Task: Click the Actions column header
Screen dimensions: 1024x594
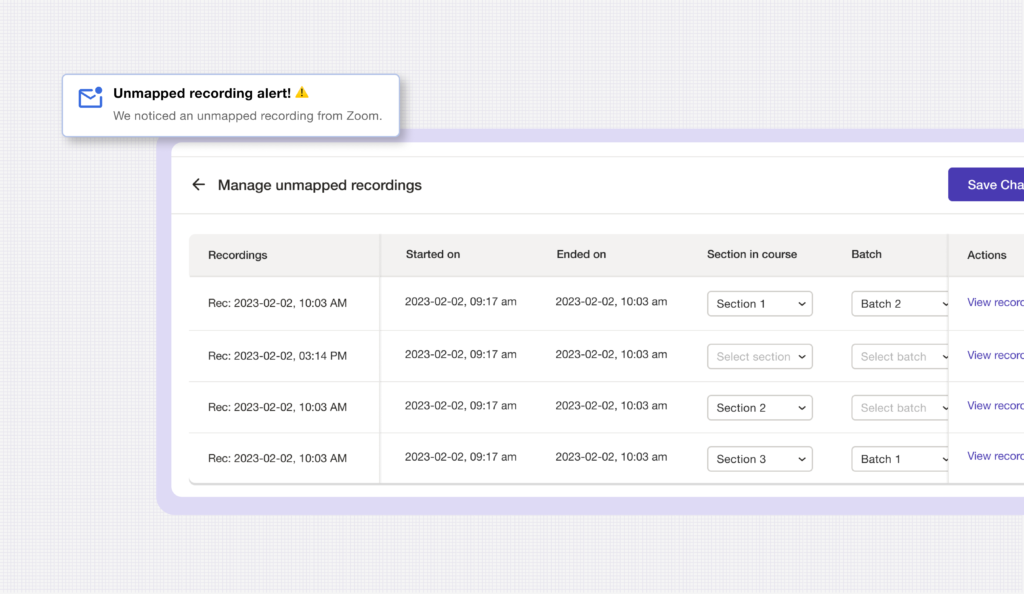Action: 987,255
